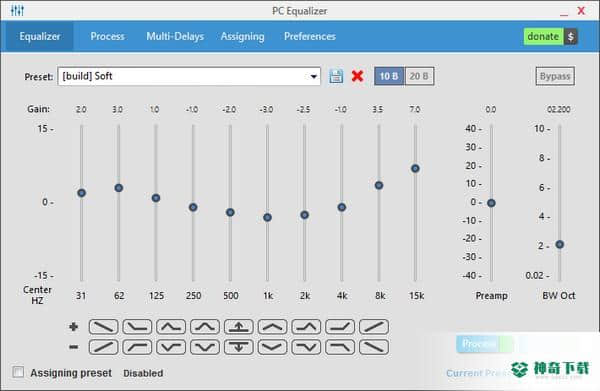Click the 15k band slider handle

click(x=415, y=168)
